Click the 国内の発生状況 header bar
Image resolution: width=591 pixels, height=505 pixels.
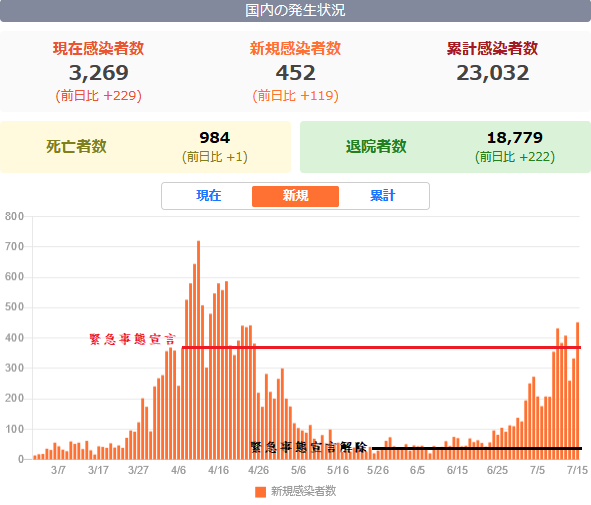pos(296,11)
